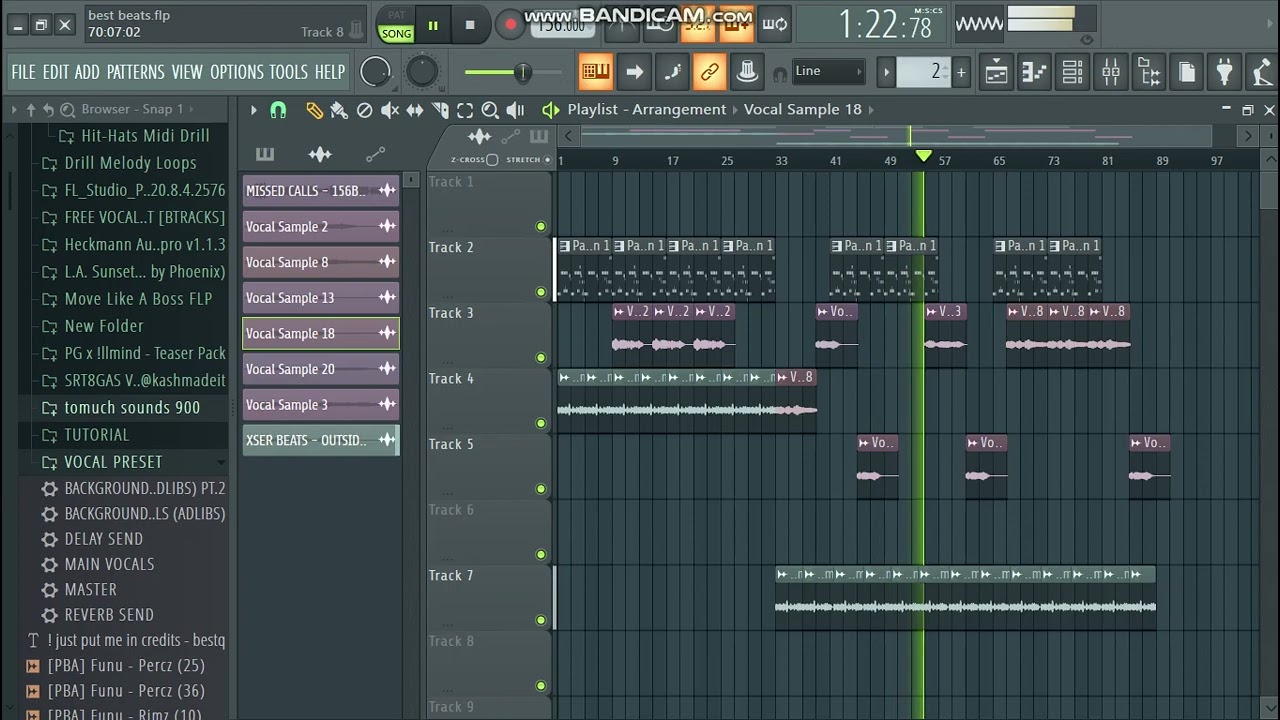
Task: Click the record button
Action: 510,26
